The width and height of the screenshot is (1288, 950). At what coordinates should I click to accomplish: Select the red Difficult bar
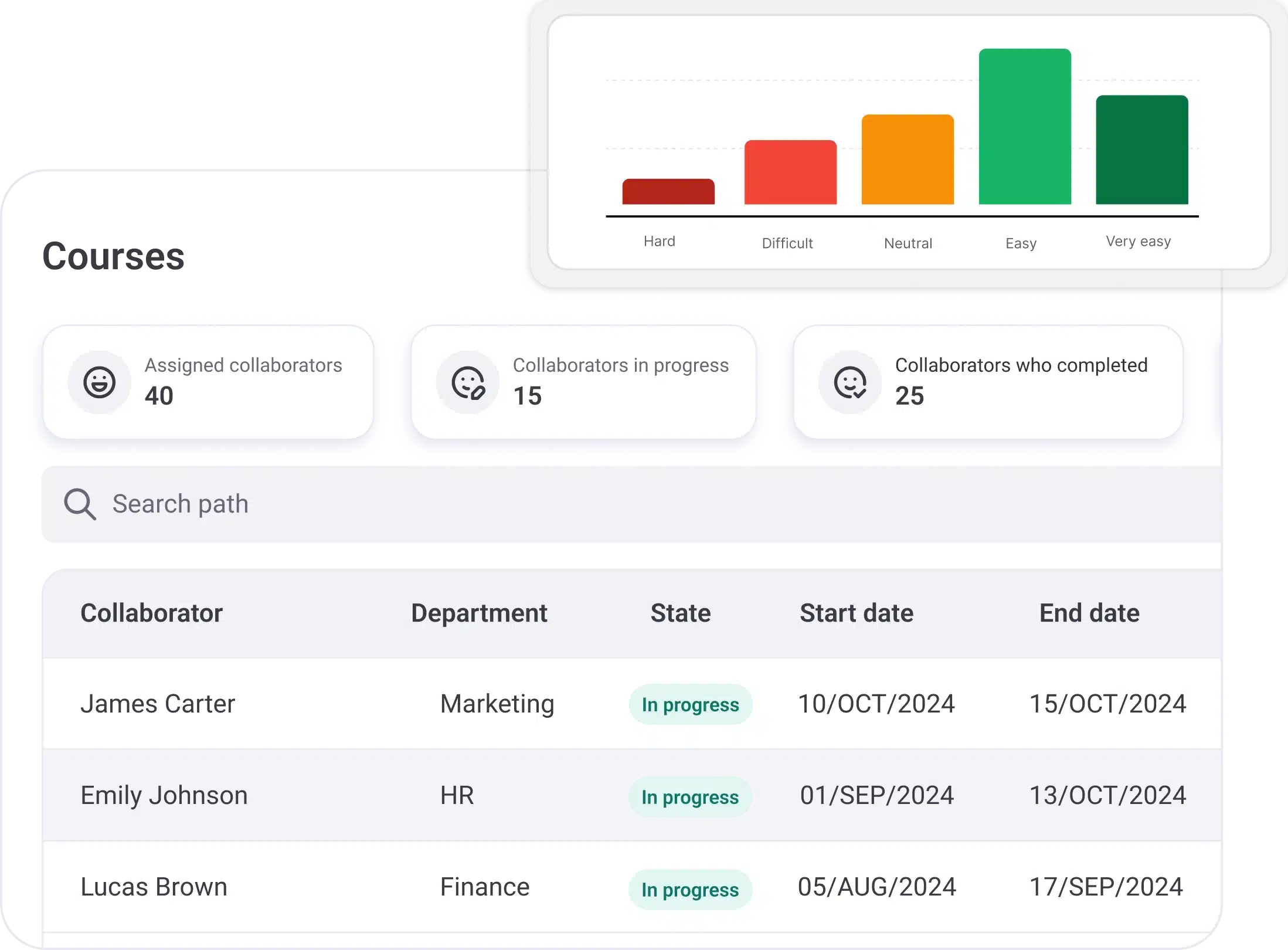click(x=790, y=172)
